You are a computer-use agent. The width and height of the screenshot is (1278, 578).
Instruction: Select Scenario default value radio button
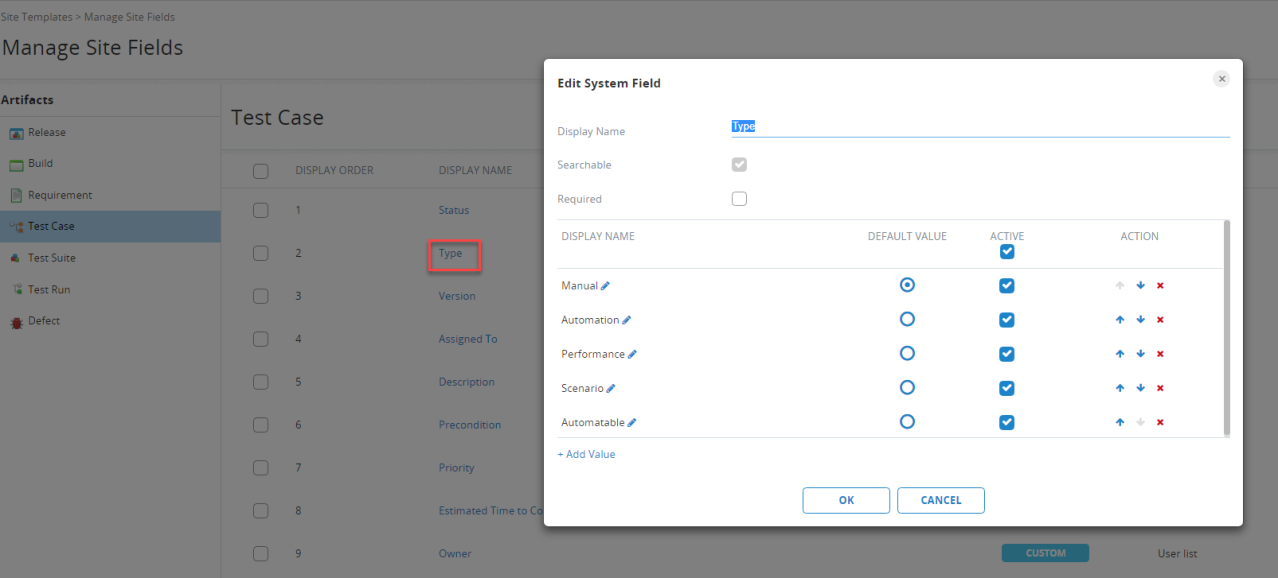907,388
